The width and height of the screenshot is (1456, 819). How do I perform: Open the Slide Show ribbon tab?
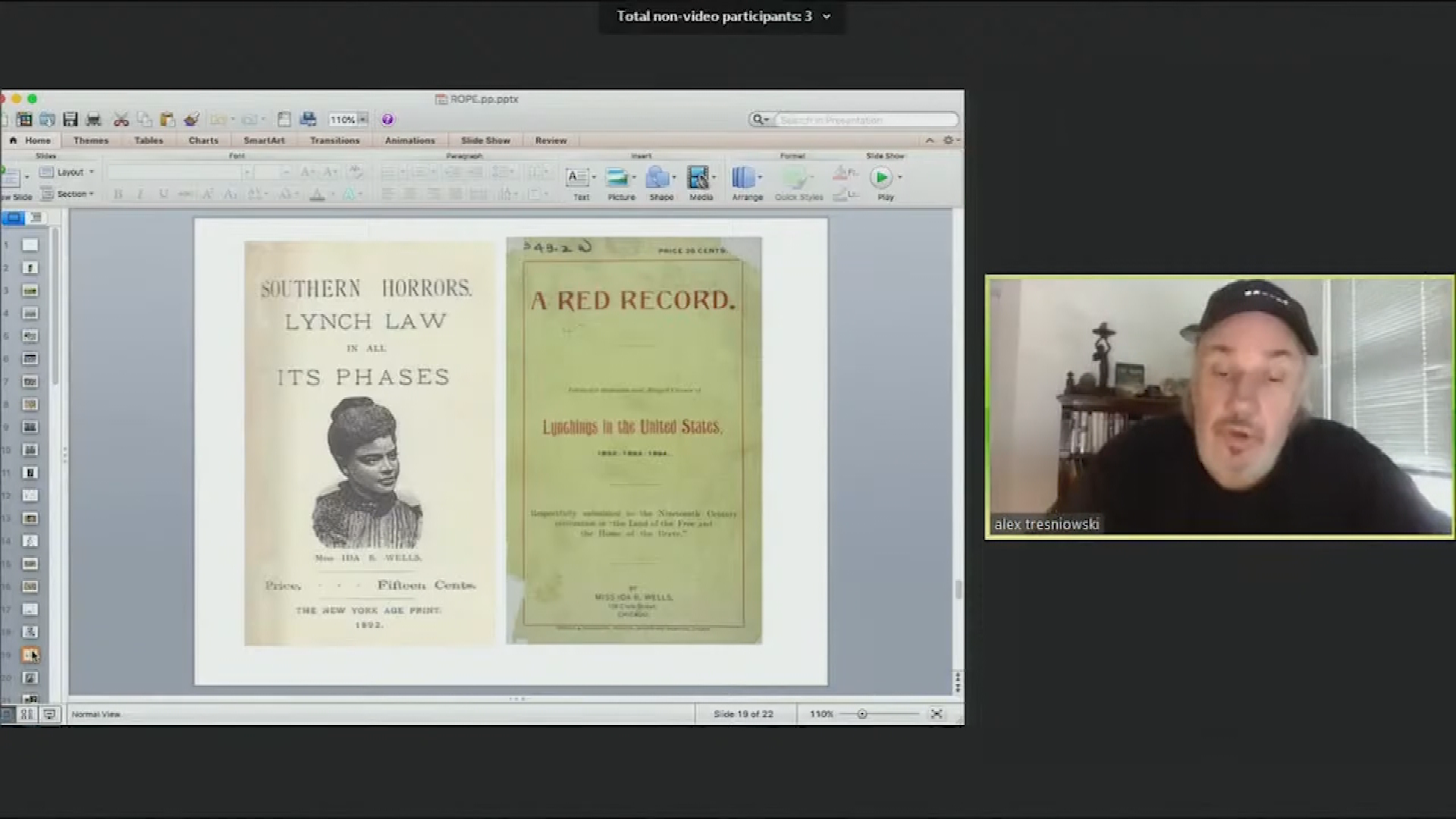[x=485, y=140]
